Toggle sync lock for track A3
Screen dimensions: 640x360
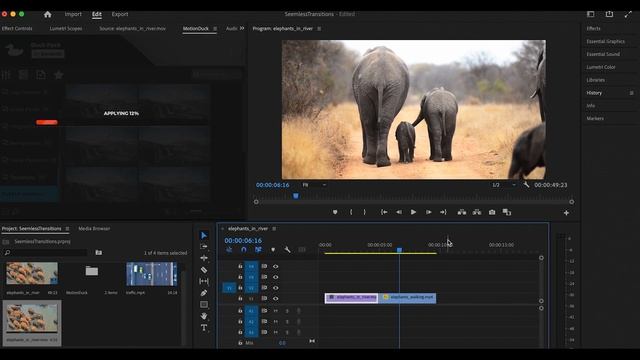pos(264,332)
